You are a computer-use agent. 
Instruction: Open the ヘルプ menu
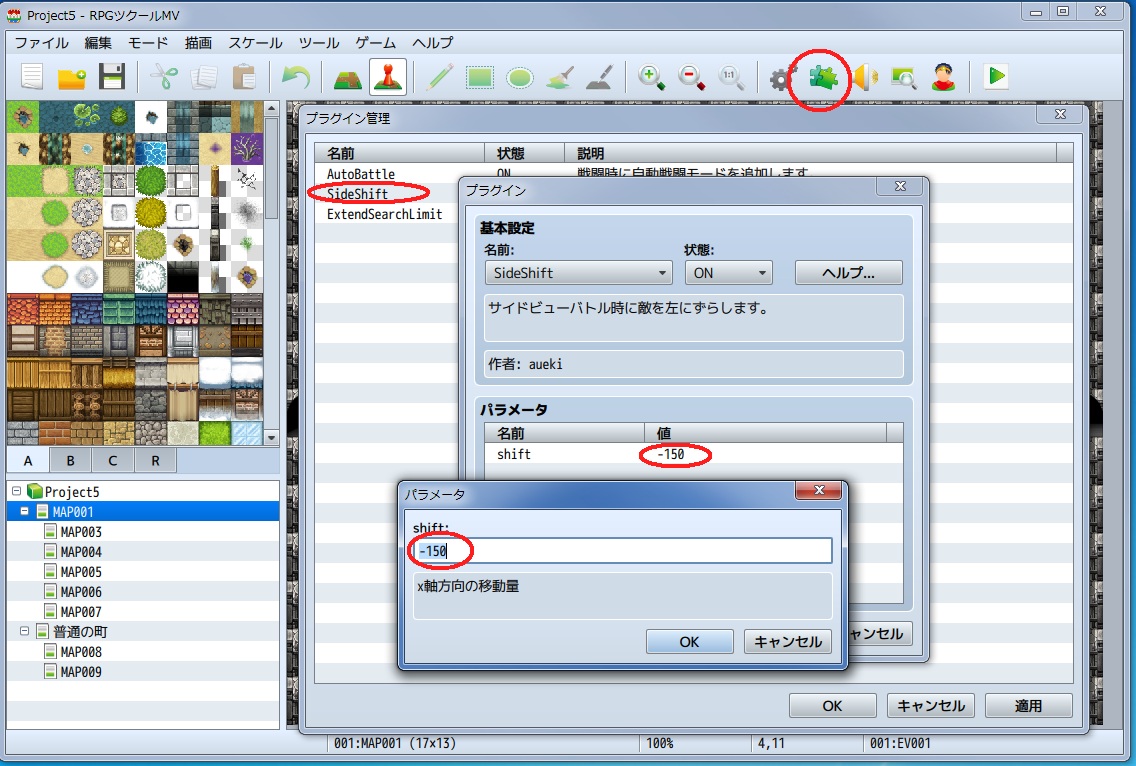(x=433, y=43)
